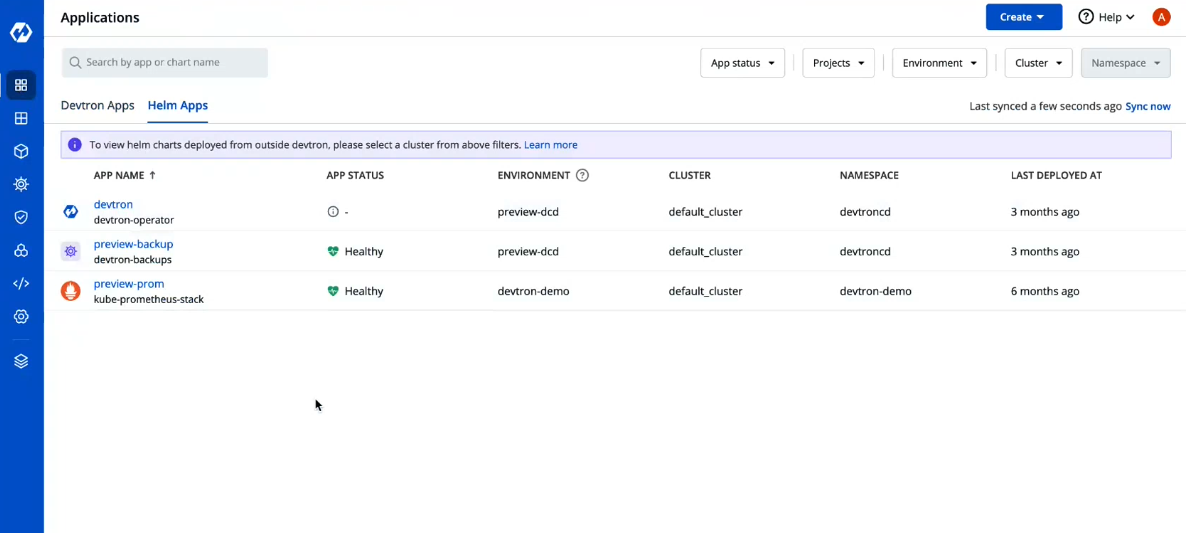Open Security shield icon in the sidebar
This screenshot has width=1186, height=533.
(21, 217)
